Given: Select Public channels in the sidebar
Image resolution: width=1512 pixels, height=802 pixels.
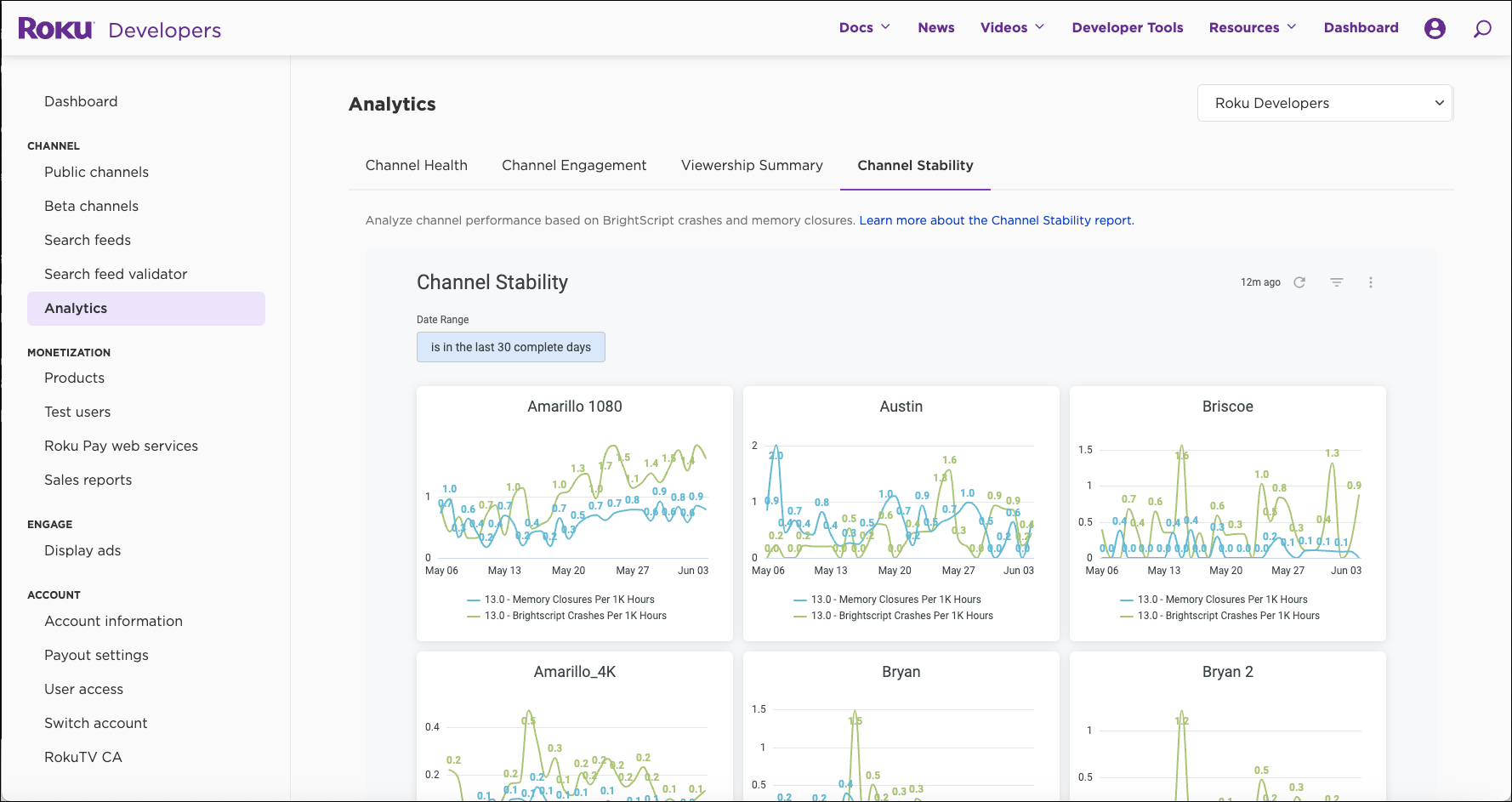Looking at the screenshot, I should [96, 172].
